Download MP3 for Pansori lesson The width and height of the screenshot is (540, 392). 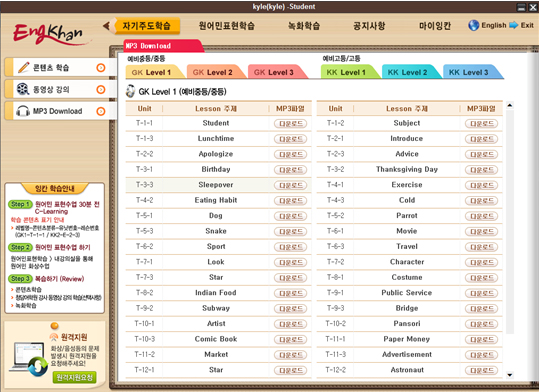pyautogui.click(x=481, y=324)
